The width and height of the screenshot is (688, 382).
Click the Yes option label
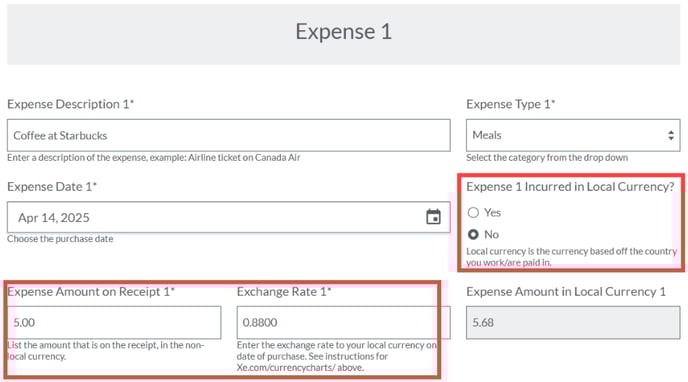pos(492,213)
